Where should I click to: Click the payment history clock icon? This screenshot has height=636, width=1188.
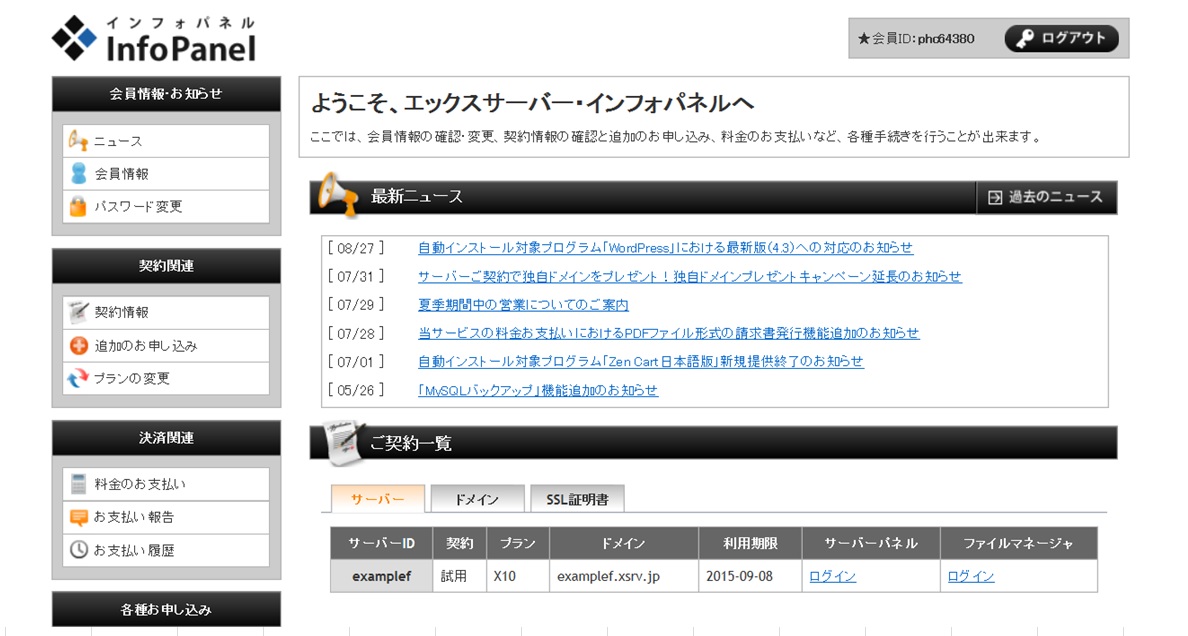[x=78, y=550]
